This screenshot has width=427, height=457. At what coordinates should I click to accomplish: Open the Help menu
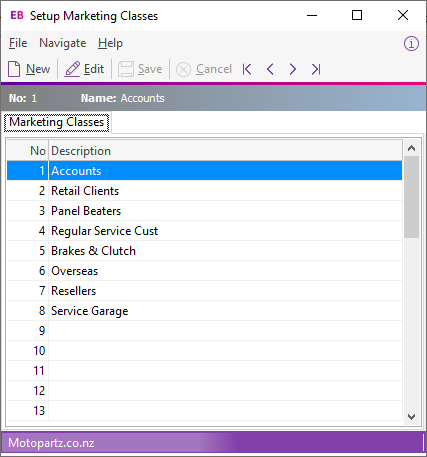110,43
